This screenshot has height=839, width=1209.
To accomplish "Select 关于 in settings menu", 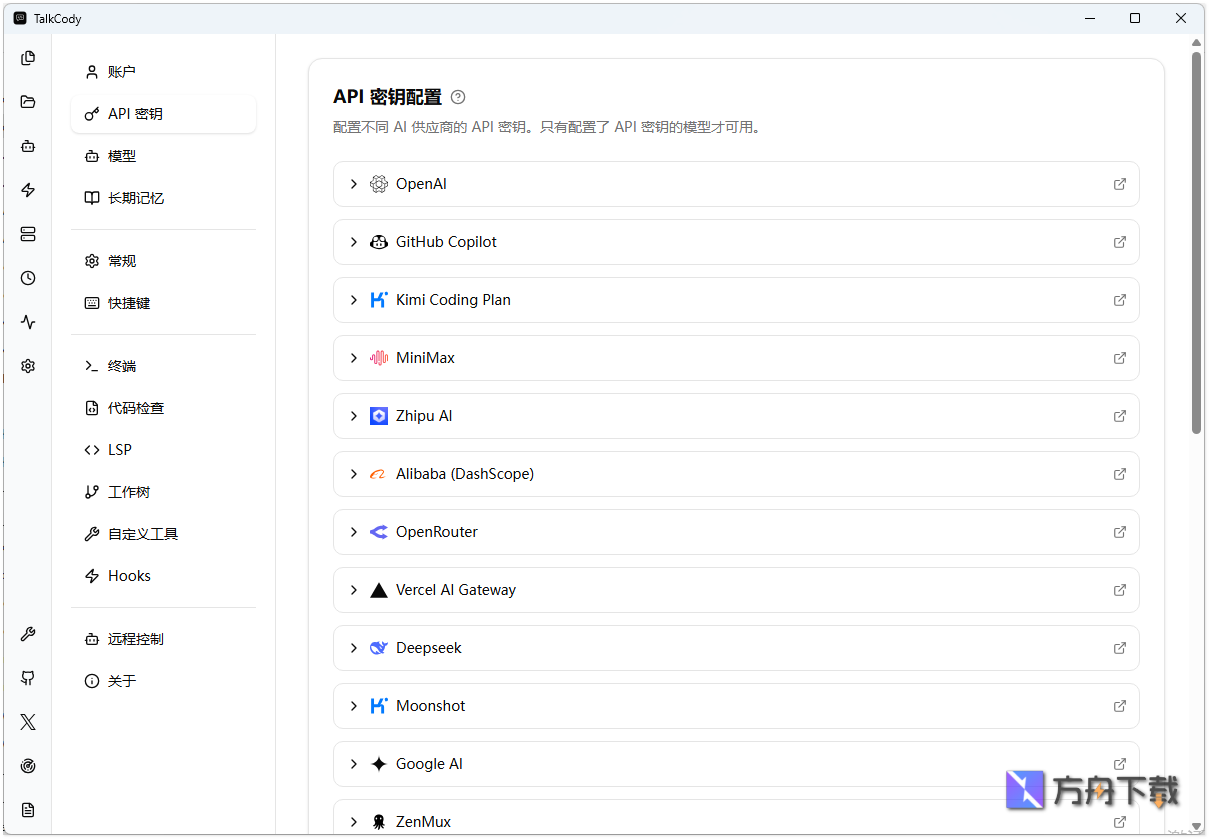I will coord(163,681).
